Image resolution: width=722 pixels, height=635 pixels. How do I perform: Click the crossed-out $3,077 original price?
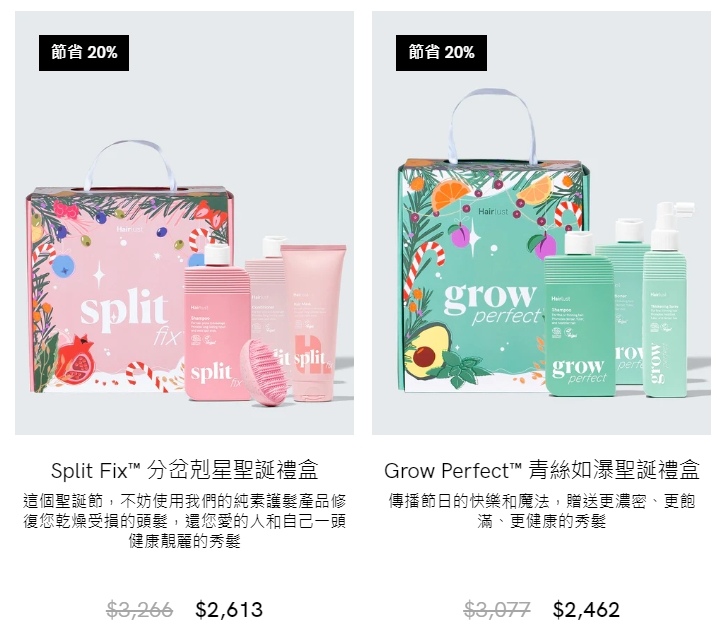click(x=497, y=610)
